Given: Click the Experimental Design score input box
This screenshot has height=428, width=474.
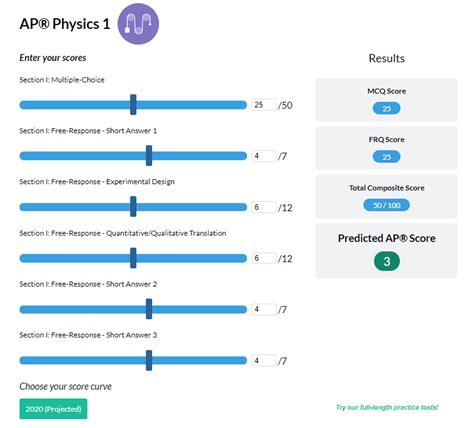Looking at the screenshot, I should coord(264,207).
